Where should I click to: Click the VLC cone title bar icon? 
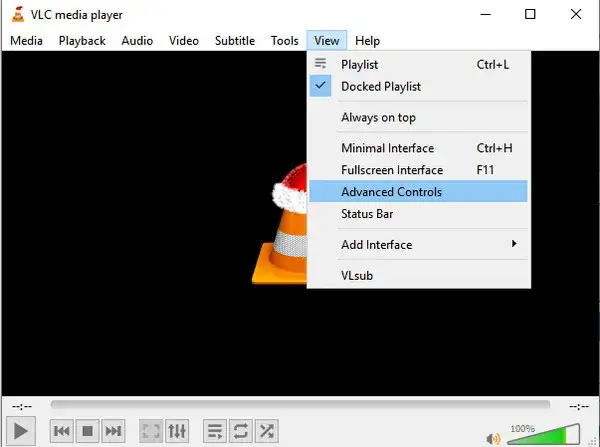pos(18,15)
